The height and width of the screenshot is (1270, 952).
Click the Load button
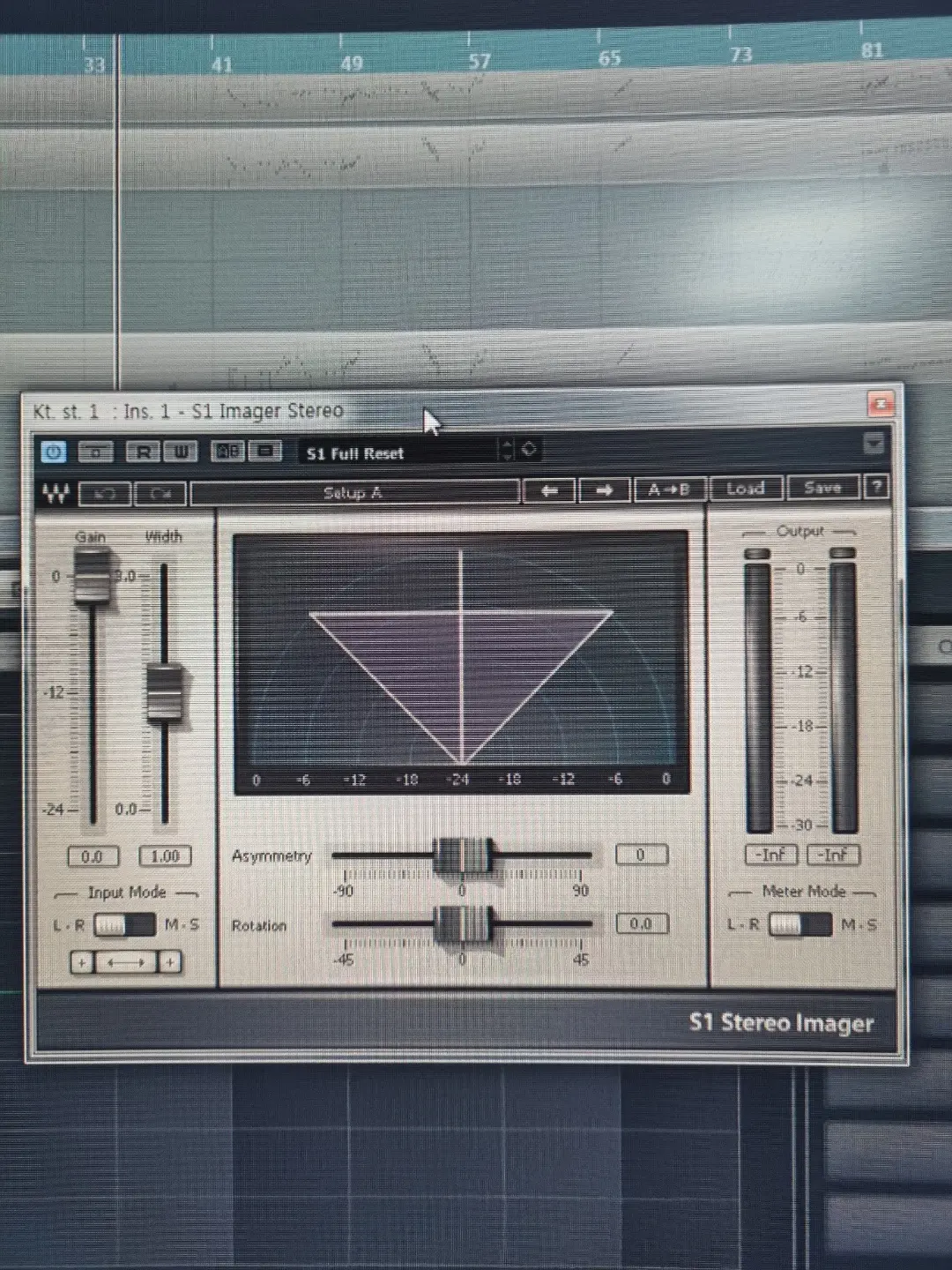point(745,489)
